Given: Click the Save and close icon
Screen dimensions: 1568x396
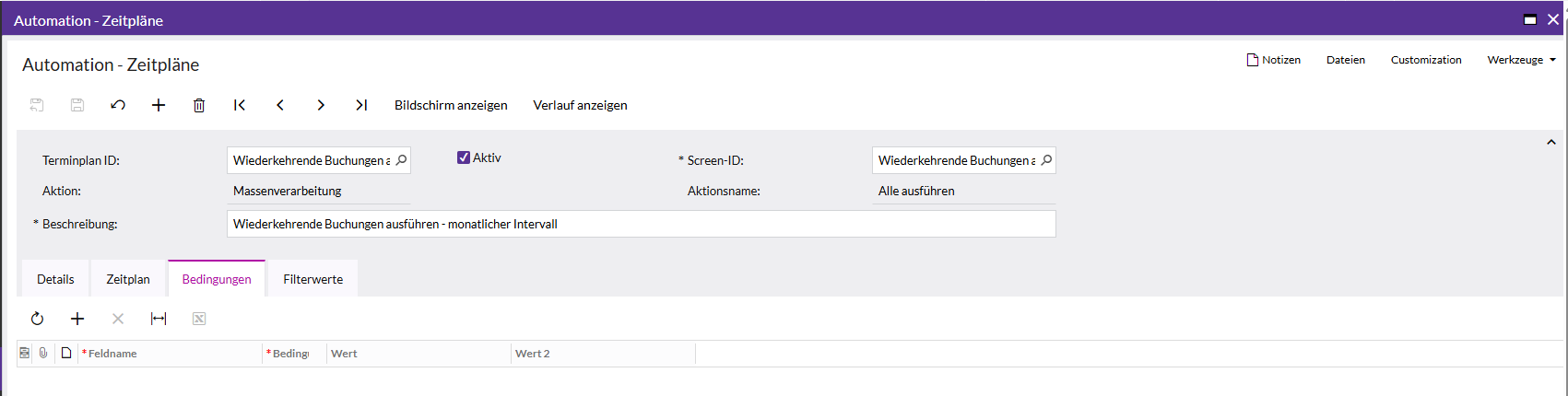Looking at the screenshot, I should (37, 105).
